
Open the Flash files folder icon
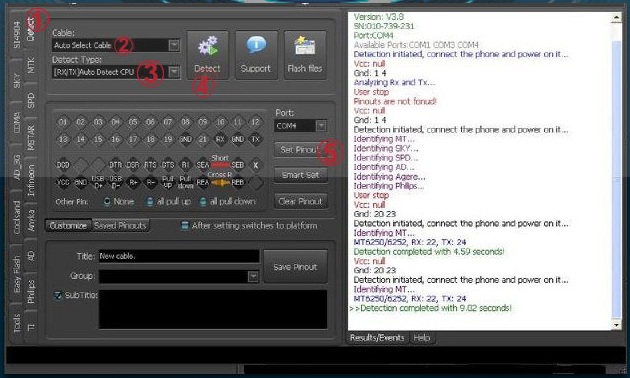(305, 55)
